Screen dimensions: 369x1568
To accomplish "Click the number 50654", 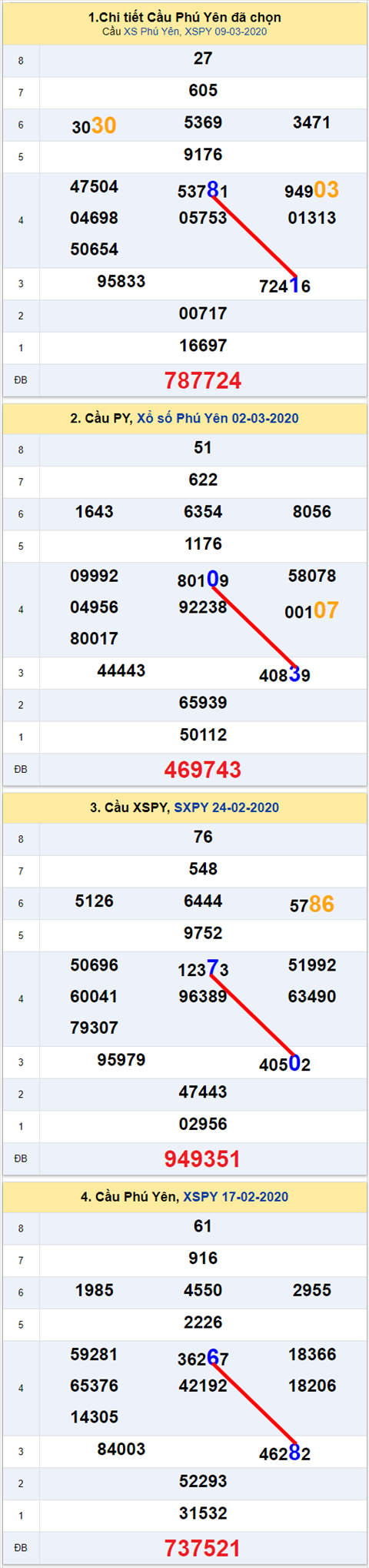I will pos(94,250).
